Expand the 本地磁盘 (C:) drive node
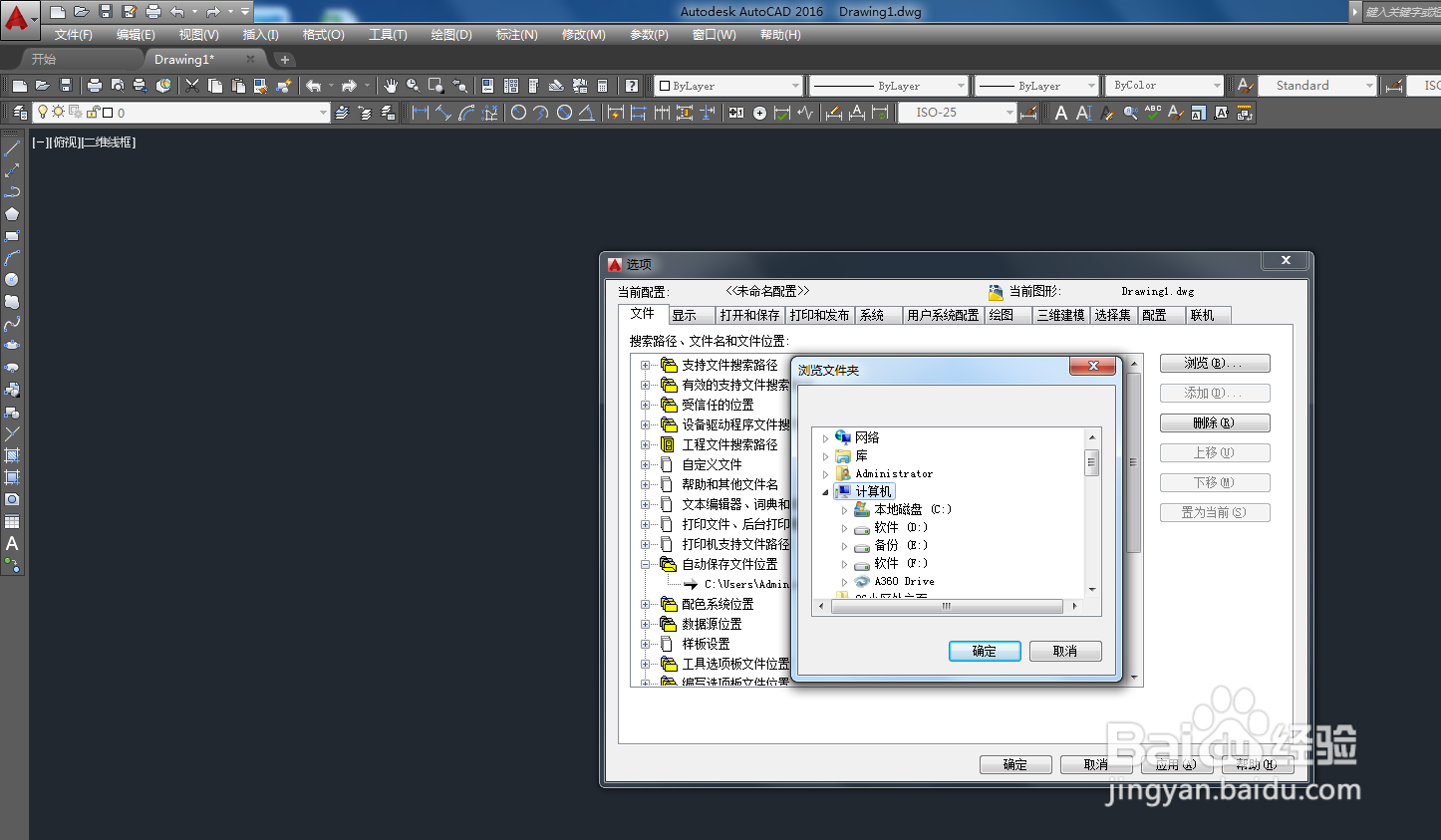Screen dimensions: 1441x840 pyautogui.click(x=845, y=510)
